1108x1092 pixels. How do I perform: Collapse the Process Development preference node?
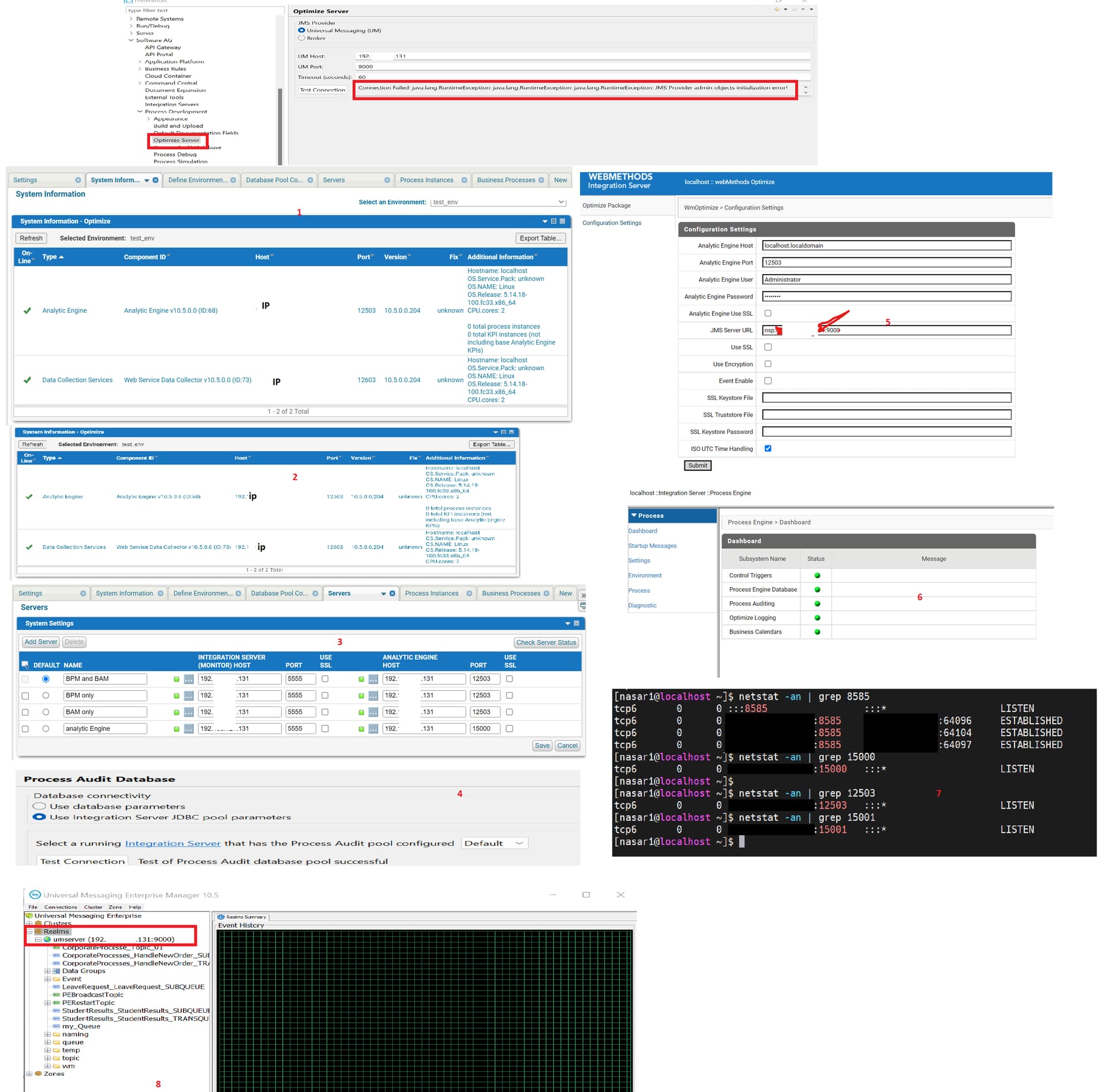tap(140, 111)
